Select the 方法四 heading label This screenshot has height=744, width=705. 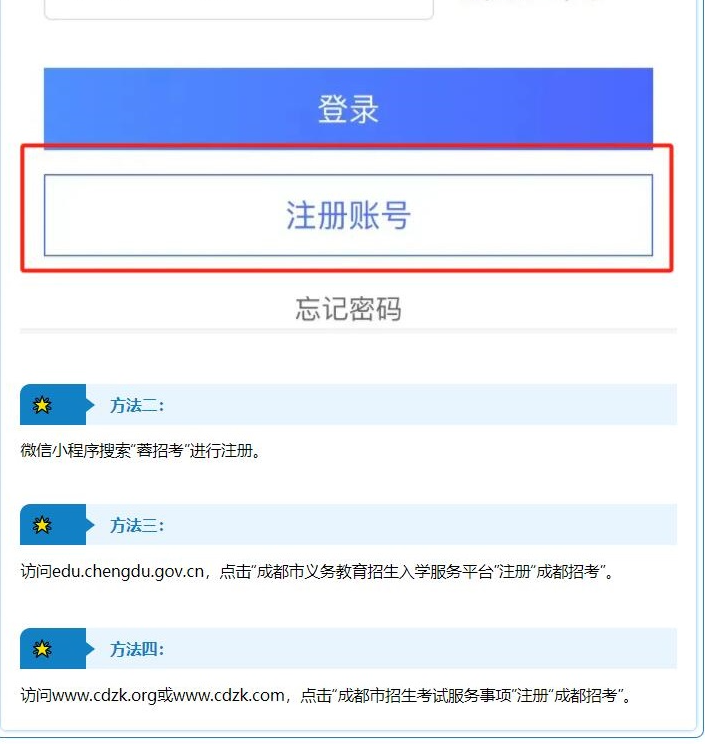point(137,649)
